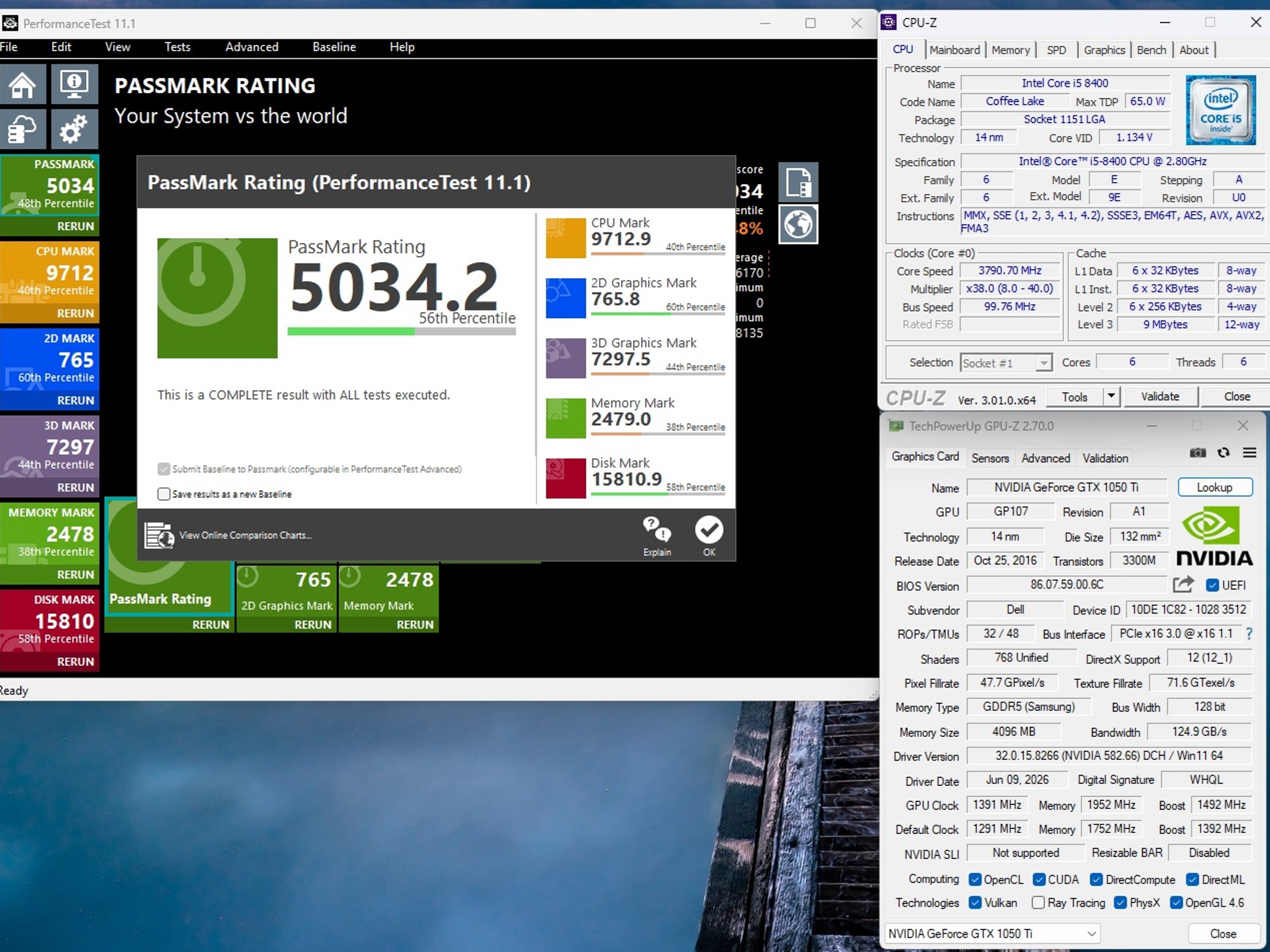Switch to the Bench tab in CPU-Z

(x=1152, y=50)
